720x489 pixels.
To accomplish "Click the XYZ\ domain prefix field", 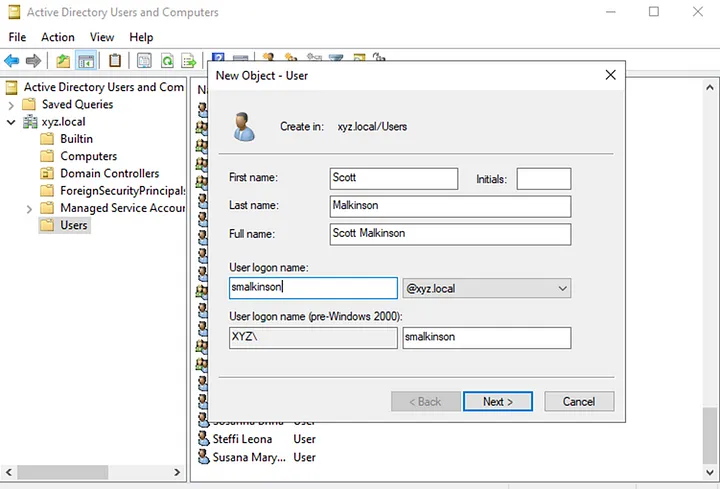I will click(x=313, y=338).
